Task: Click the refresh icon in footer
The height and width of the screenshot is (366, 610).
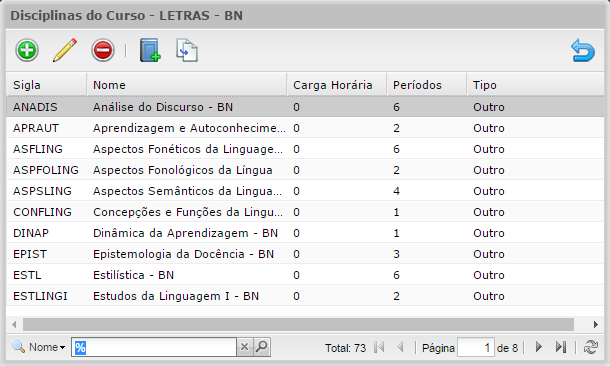Action: point(591,347)
